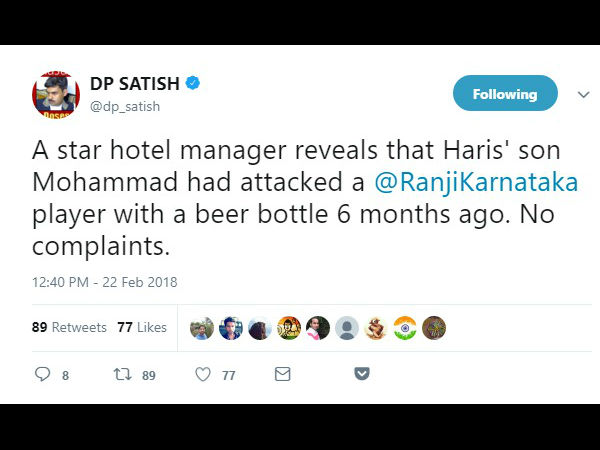This screenshot has height=450, width=600.
Task: Click the reply speech bubble icon
Action: point(42,374)
